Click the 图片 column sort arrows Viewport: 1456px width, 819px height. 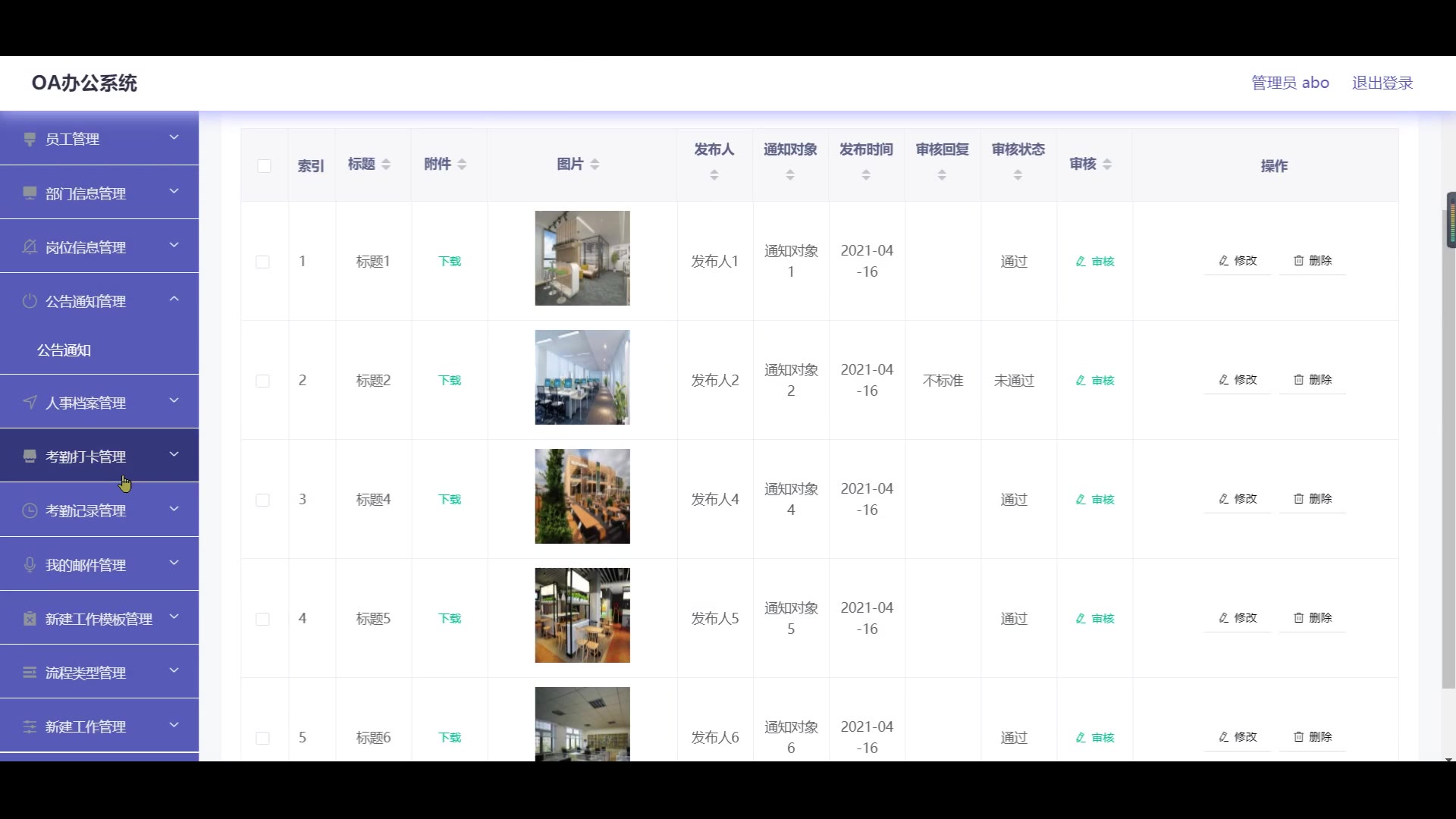[x=595, y=165]
